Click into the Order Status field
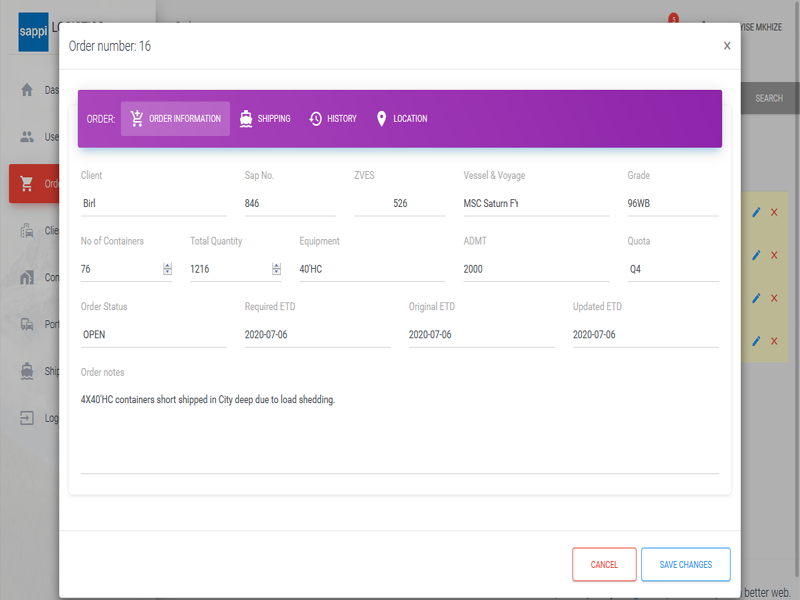The width and height of the screenshot is (800, 600). (x=153, y=335)
